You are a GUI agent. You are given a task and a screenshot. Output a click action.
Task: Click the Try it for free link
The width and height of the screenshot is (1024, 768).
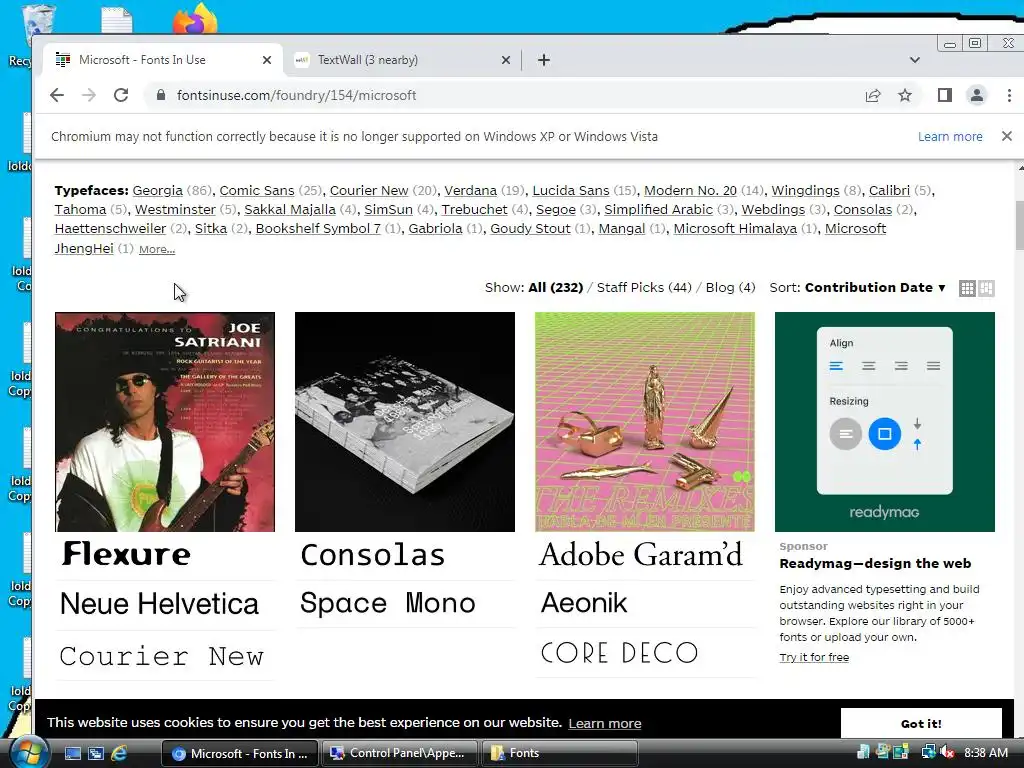814,658
